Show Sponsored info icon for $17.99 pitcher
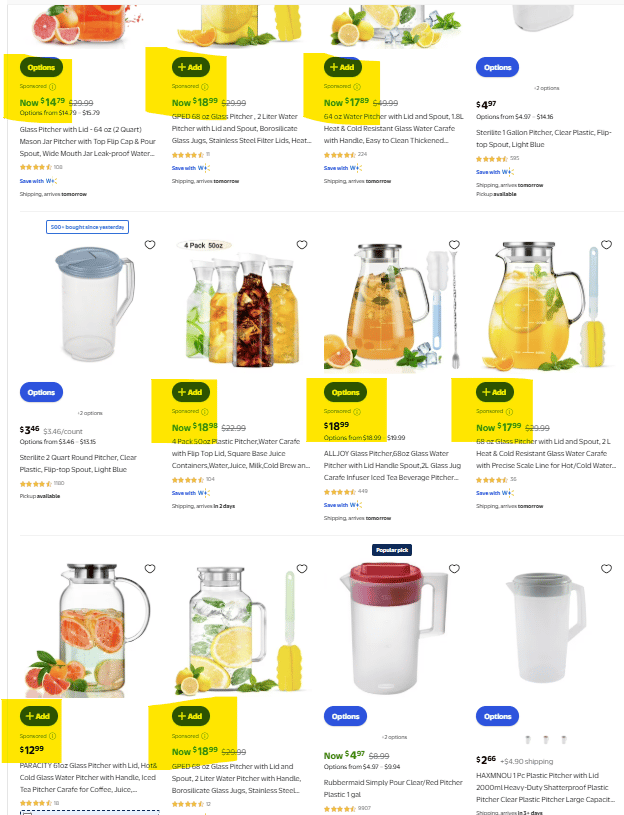The height and width of the screenshot is (815, 624). (509, 412)
